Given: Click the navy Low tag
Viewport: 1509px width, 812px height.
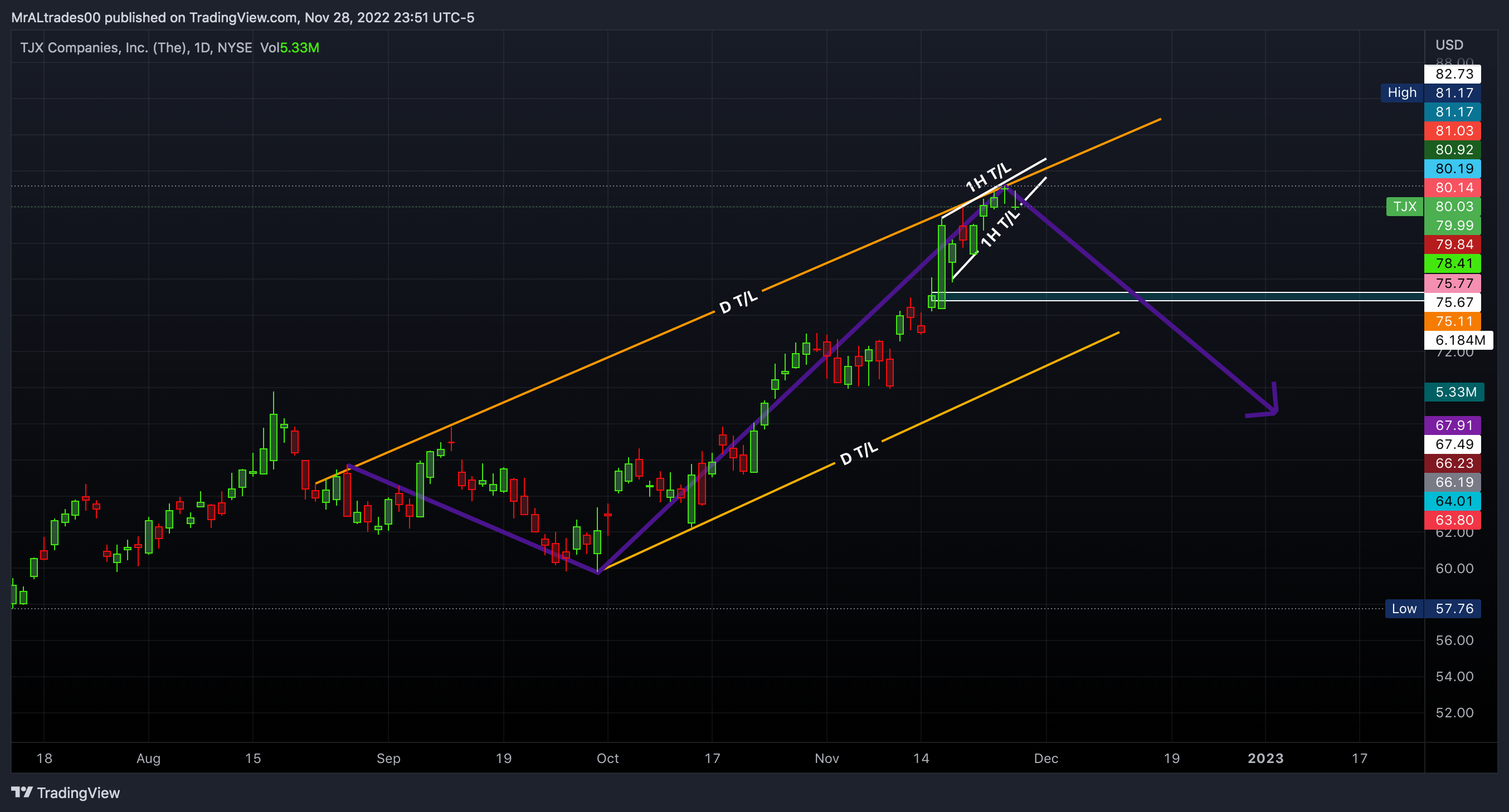Looking at the screenshot, I should coord(1404,609).
